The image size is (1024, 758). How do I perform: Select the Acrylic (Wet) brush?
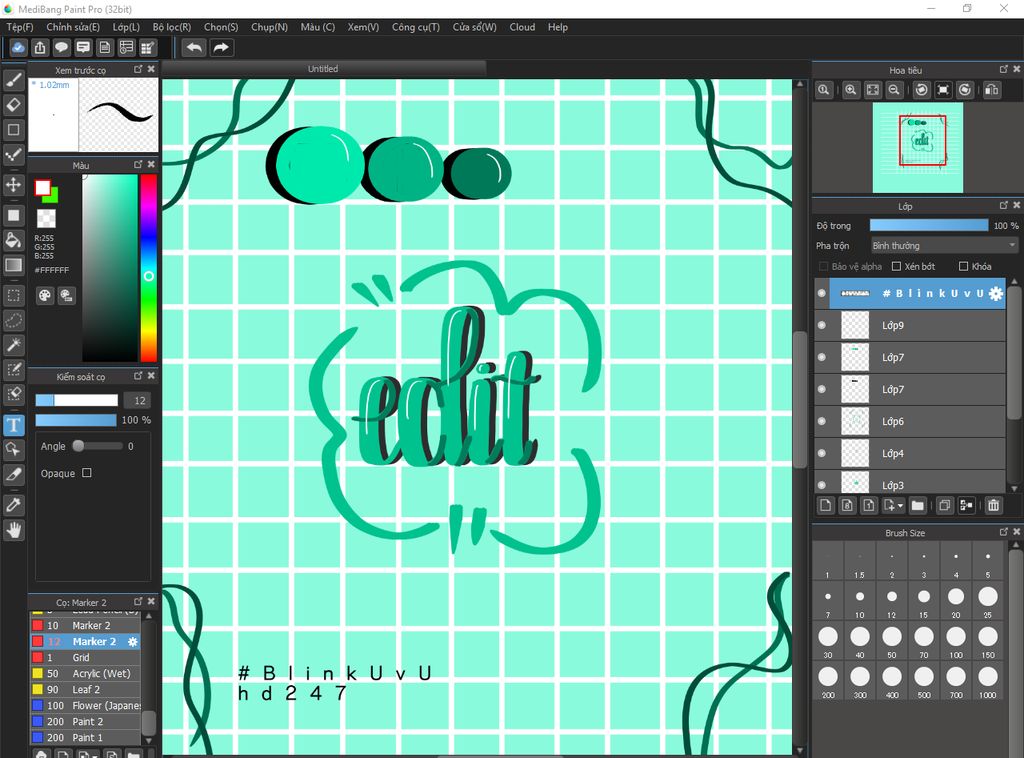point(86,673)
